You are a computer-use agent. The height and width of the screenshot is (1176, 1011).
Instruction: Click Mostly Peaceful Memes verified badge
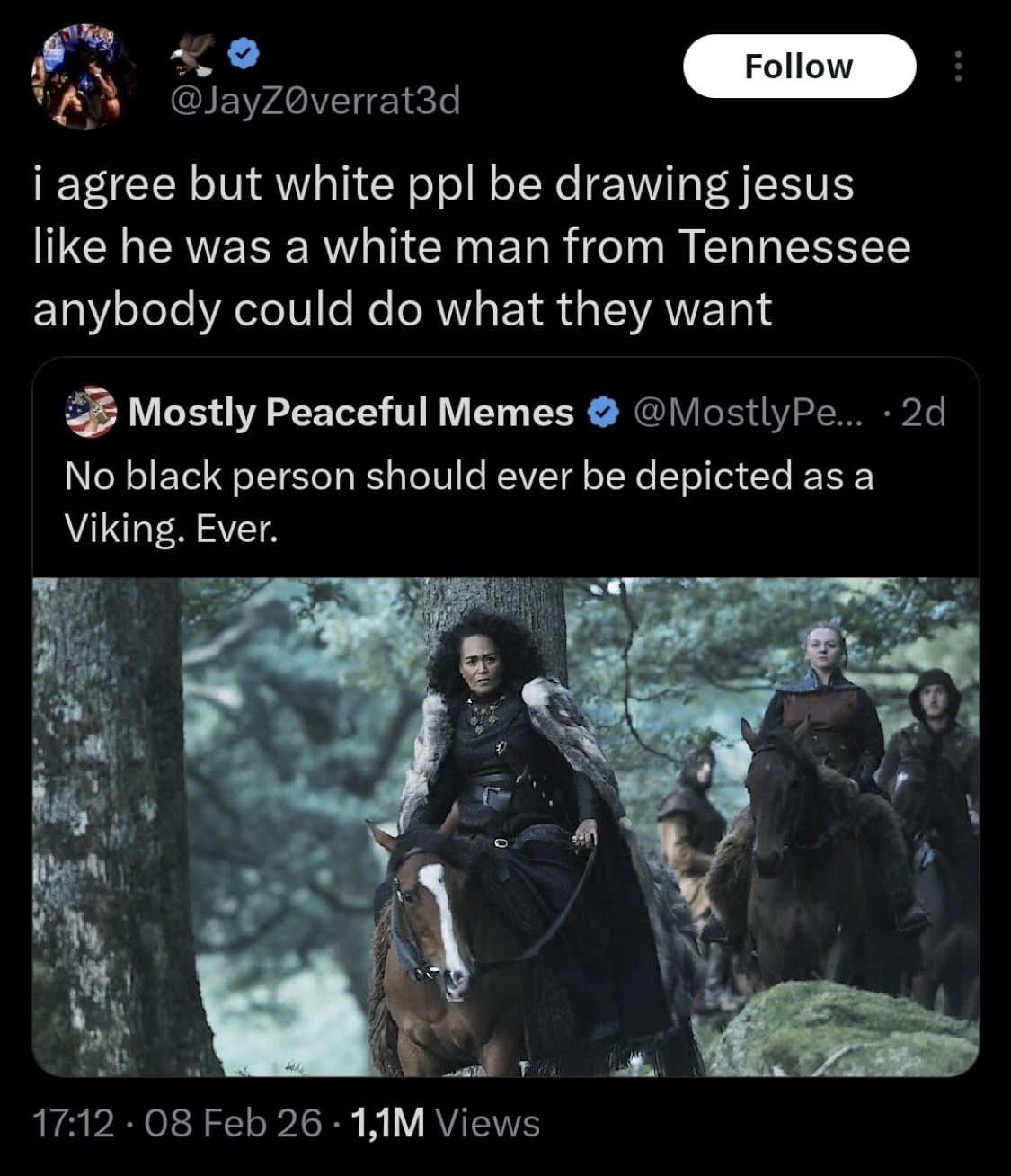(602, 414)
